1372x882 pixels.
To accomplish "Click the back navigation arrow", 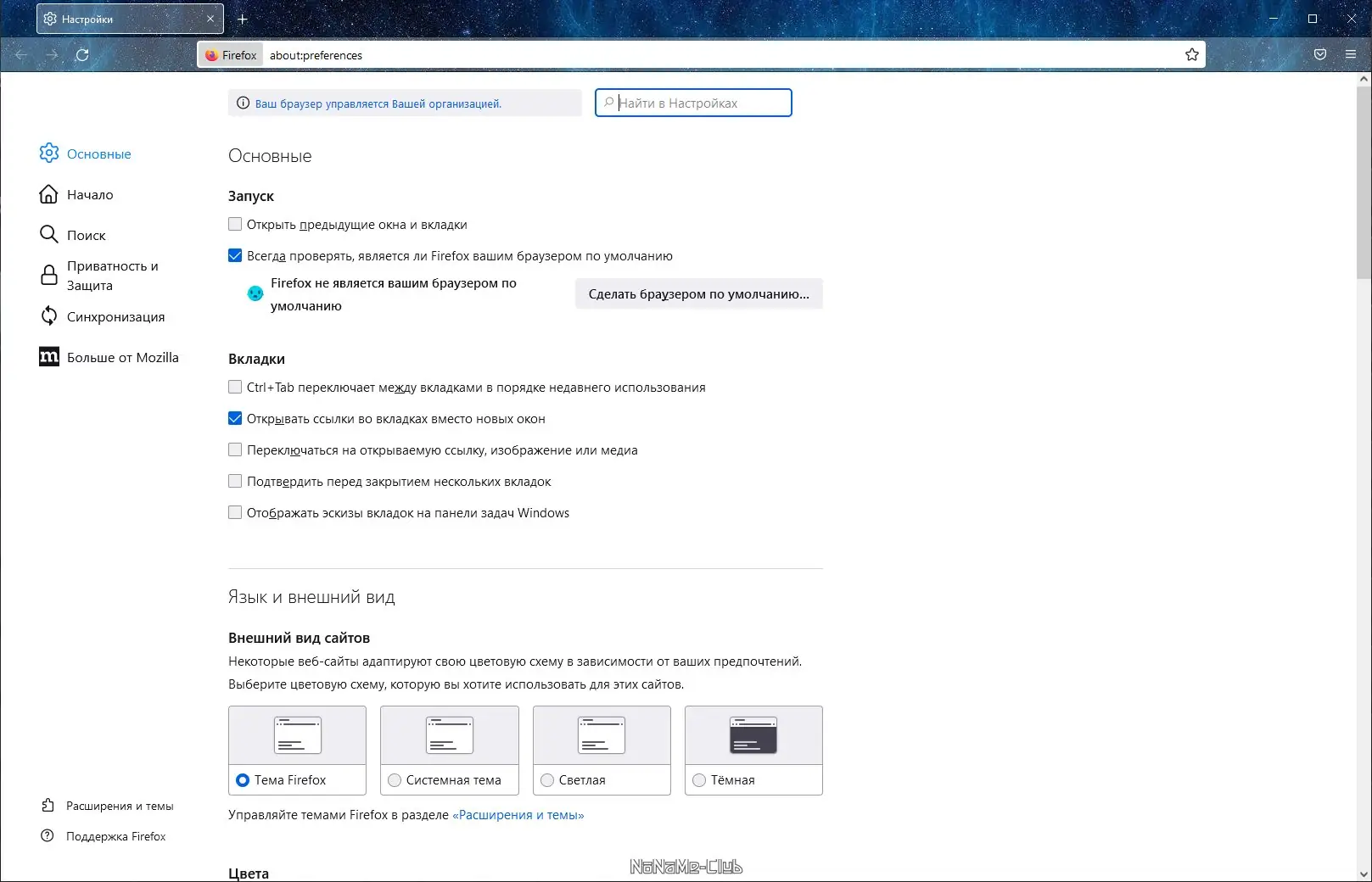I will click(x=22, y=55).
